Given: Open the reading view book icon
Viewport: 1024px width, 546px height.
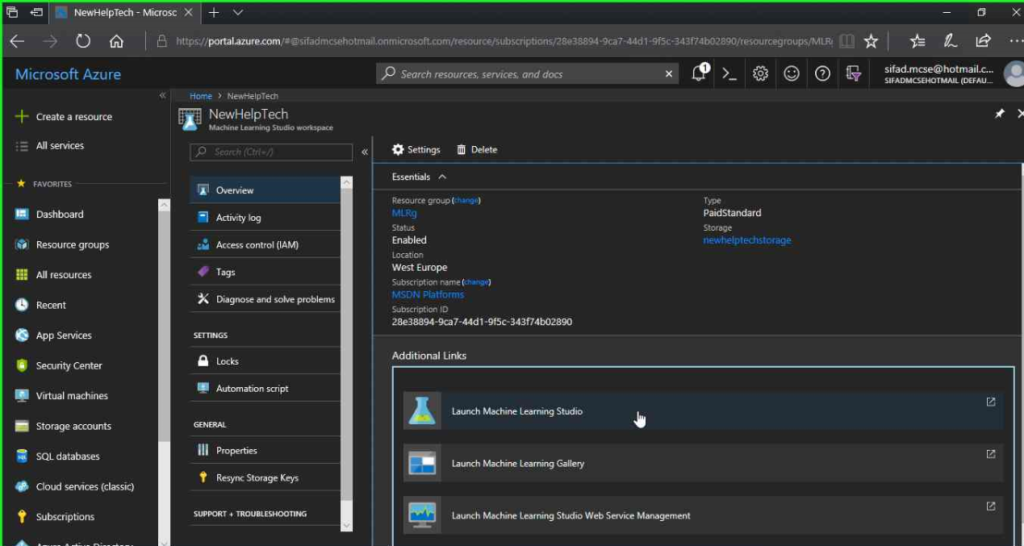Looking at the screenshot, I should pos(846,41).
